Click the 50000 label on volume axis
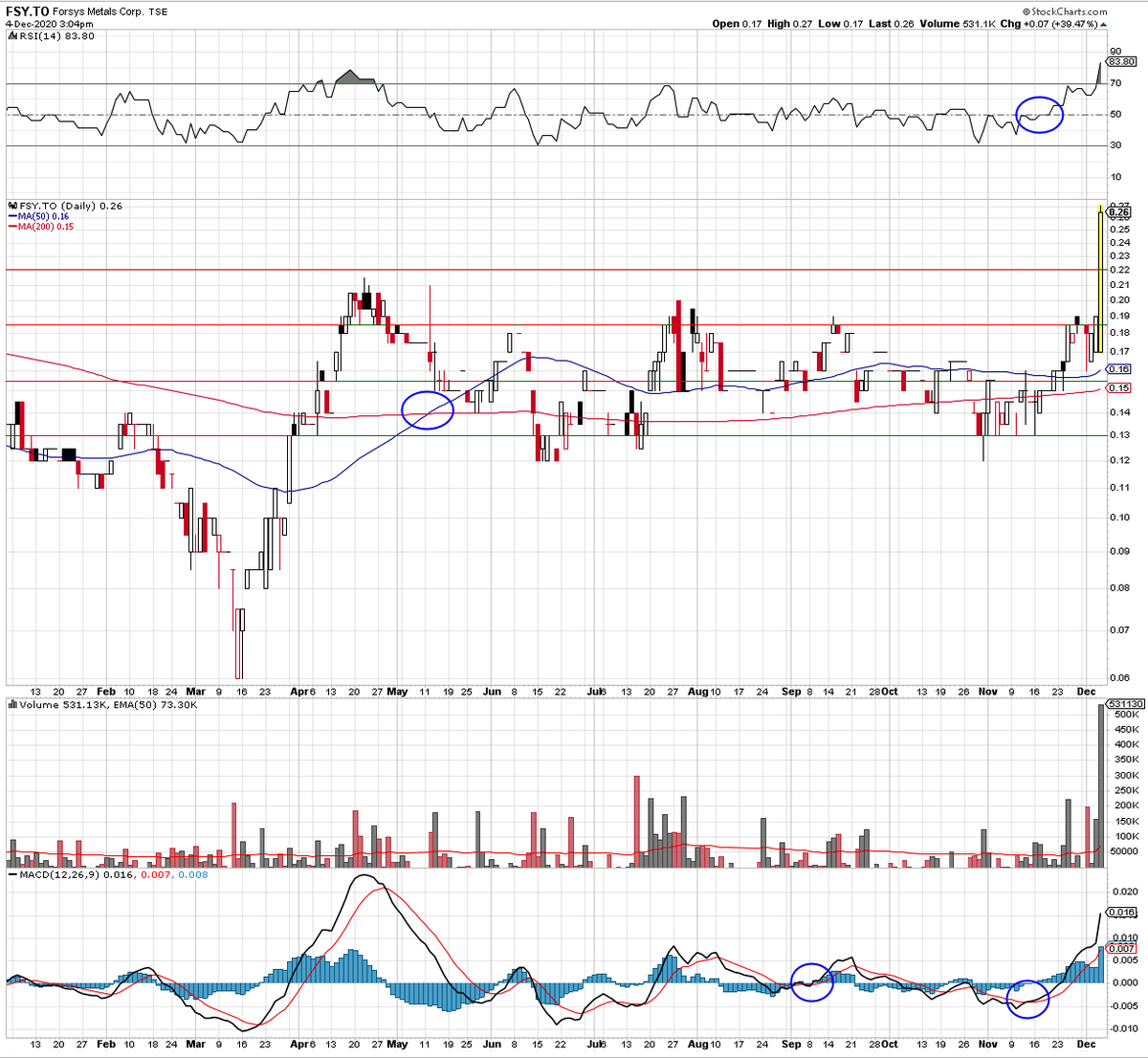 point(1123,851)
